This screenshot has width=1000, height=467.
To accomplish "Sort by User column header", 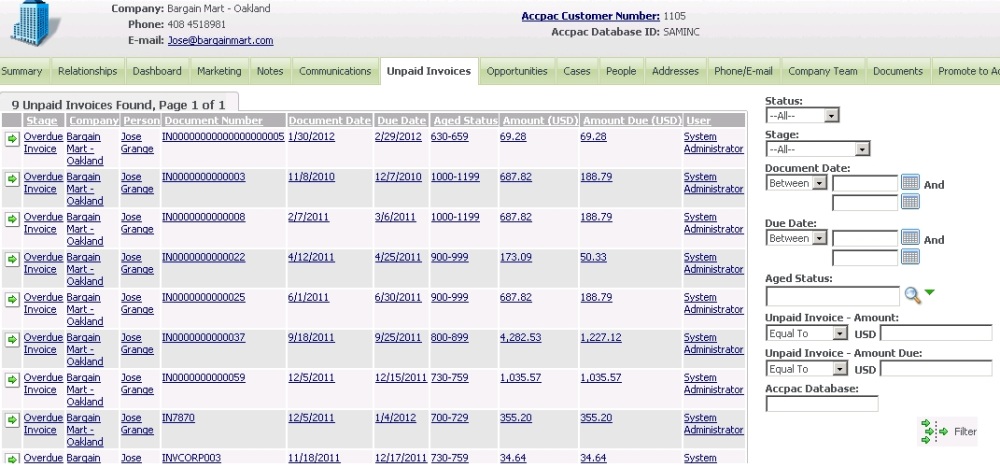I will pyautogui.click(x=698, y=120).
